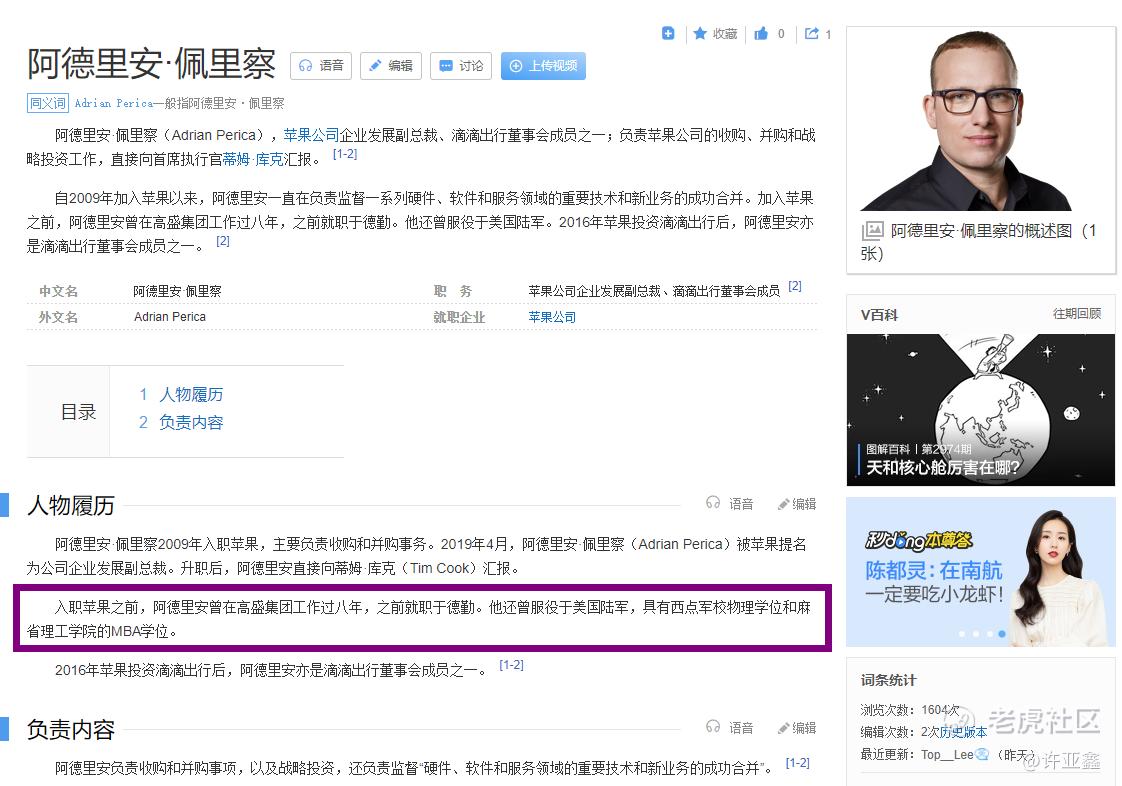Open the 历史版本 link in 词条统计
The image size is (1122, 786).
point(964,732)
